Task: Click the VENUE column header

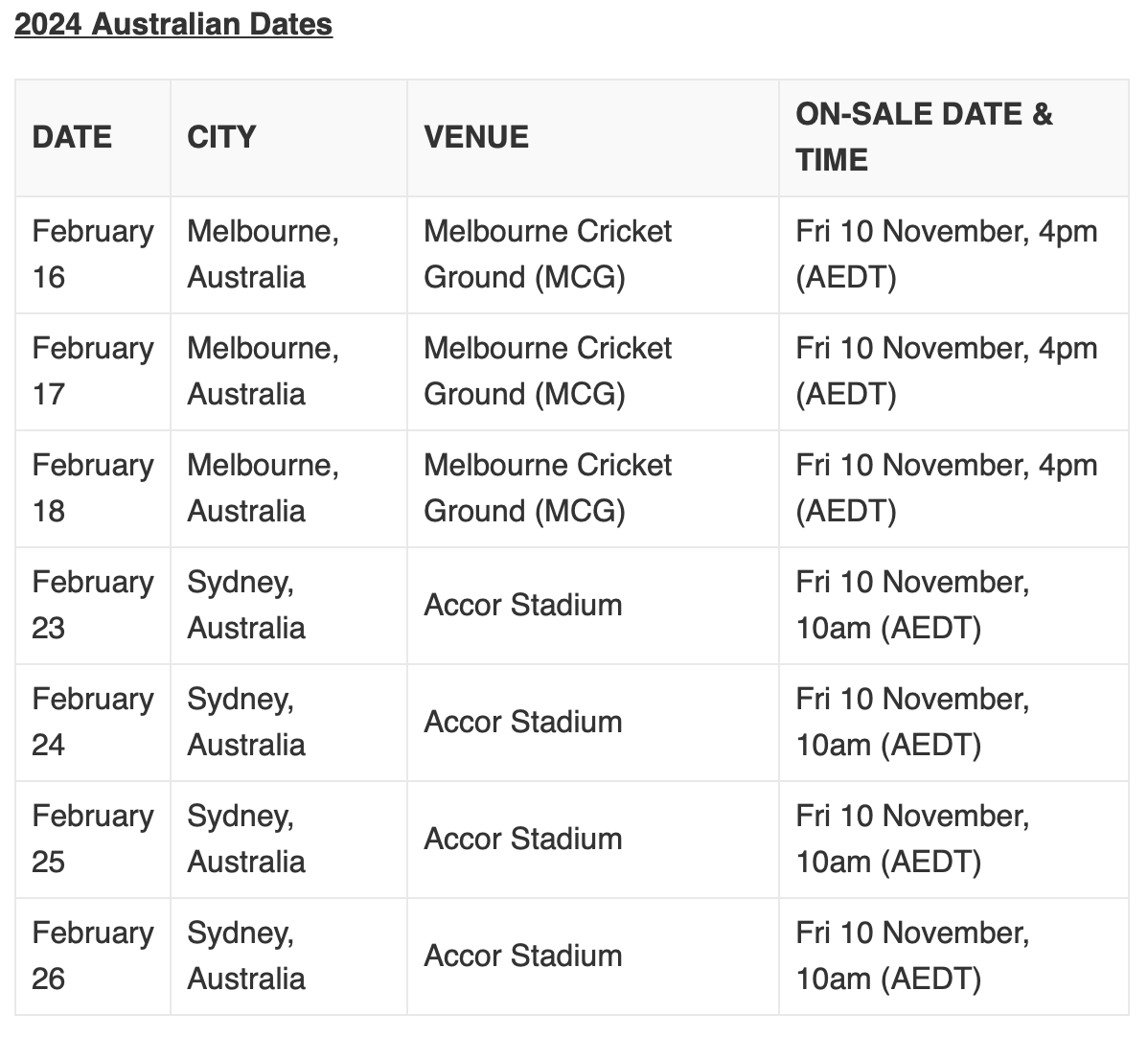Action: pyautogui.click(x=593, y=138)
